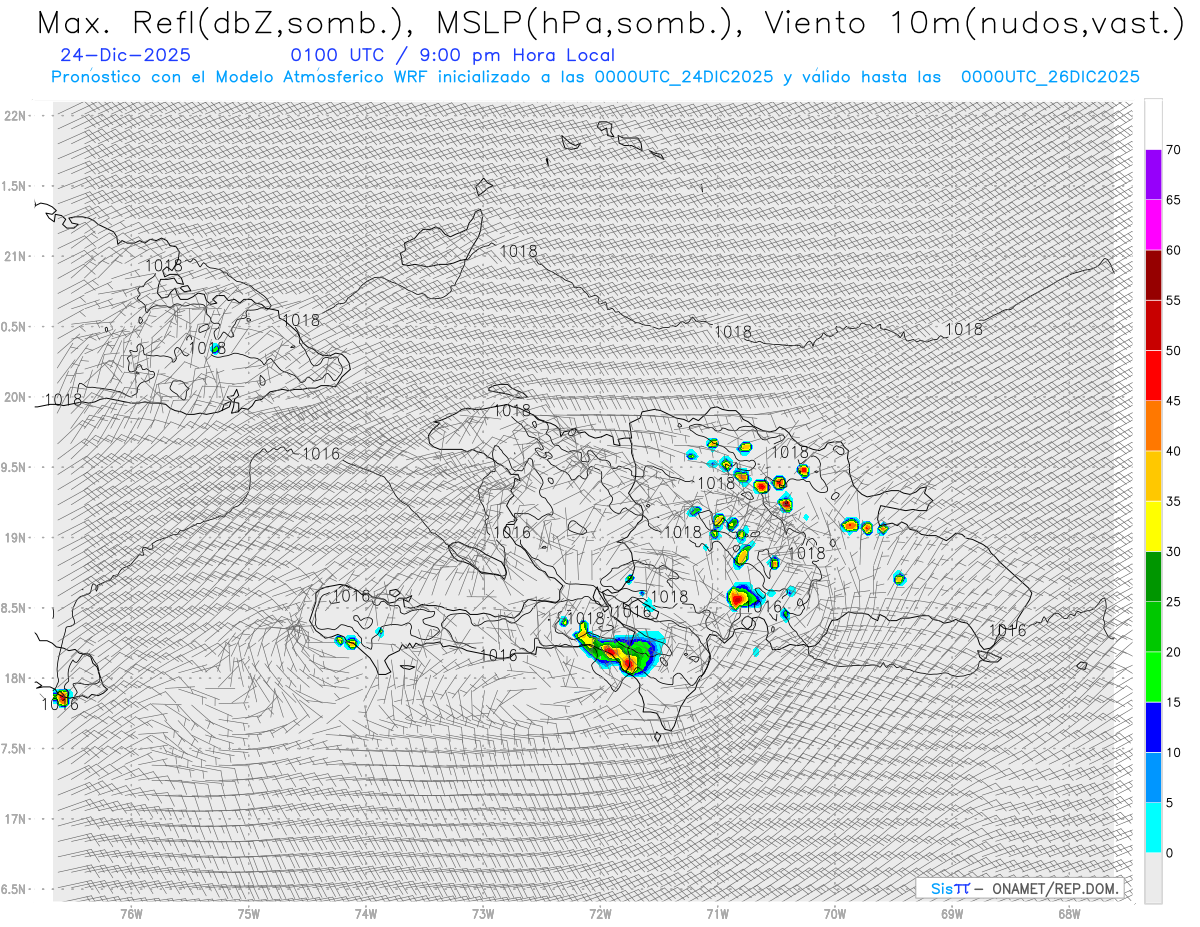
Task: Click the '71W' longitude label
Action: pyautogui.click(x=717, y=914)
